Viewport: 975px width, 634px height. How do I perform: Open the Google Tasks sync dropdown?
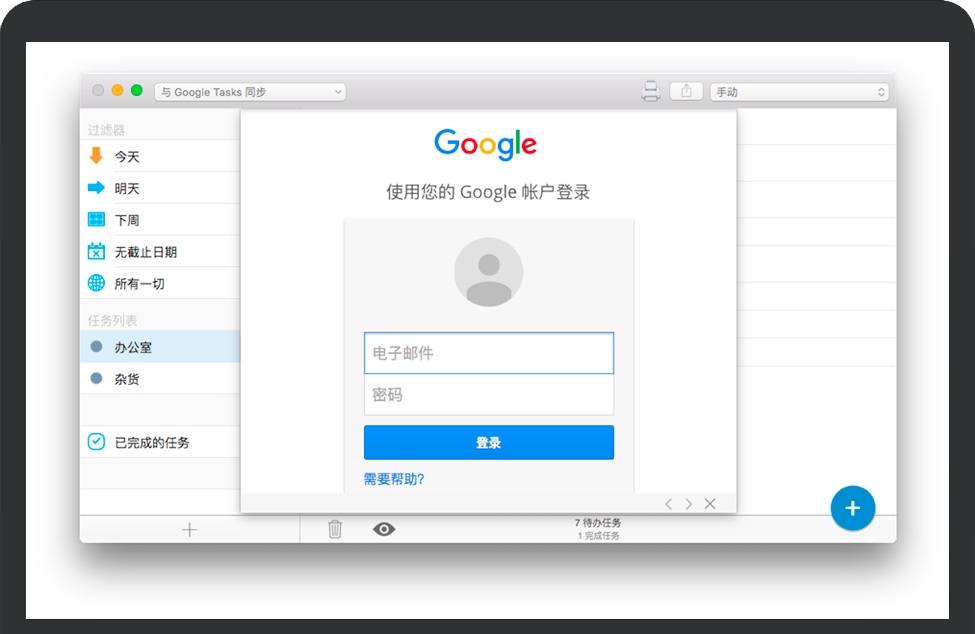pyautogui.click(x=250, y=92)
